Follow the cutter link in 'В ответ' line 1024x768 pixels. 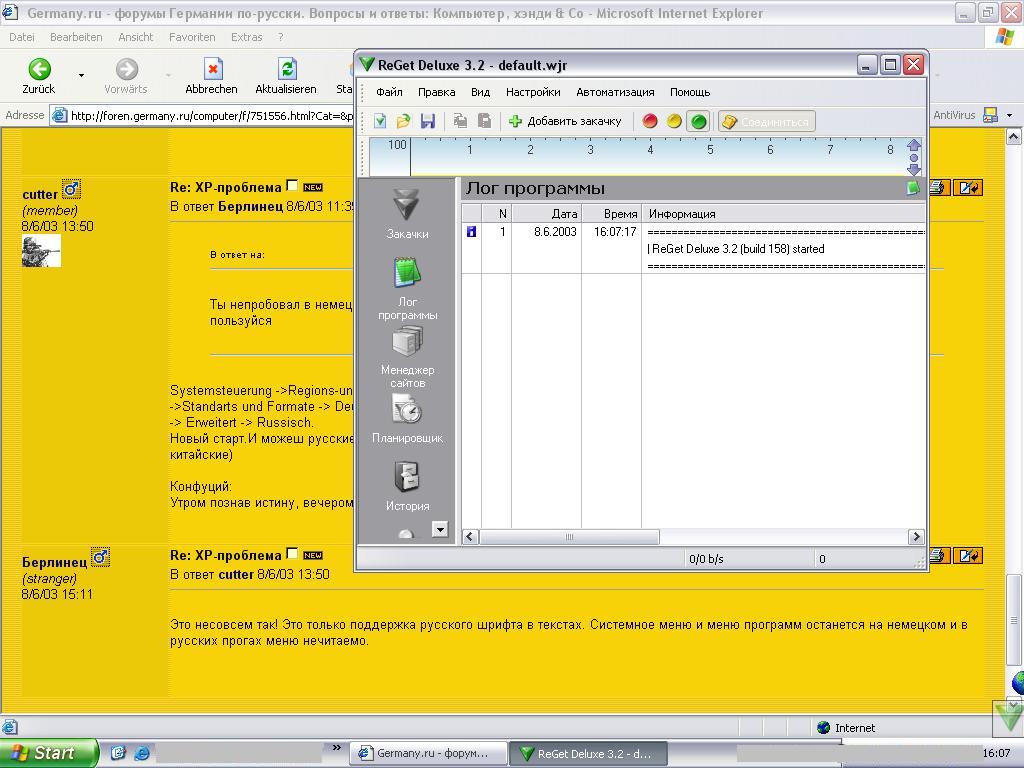[x=236, y=575]
